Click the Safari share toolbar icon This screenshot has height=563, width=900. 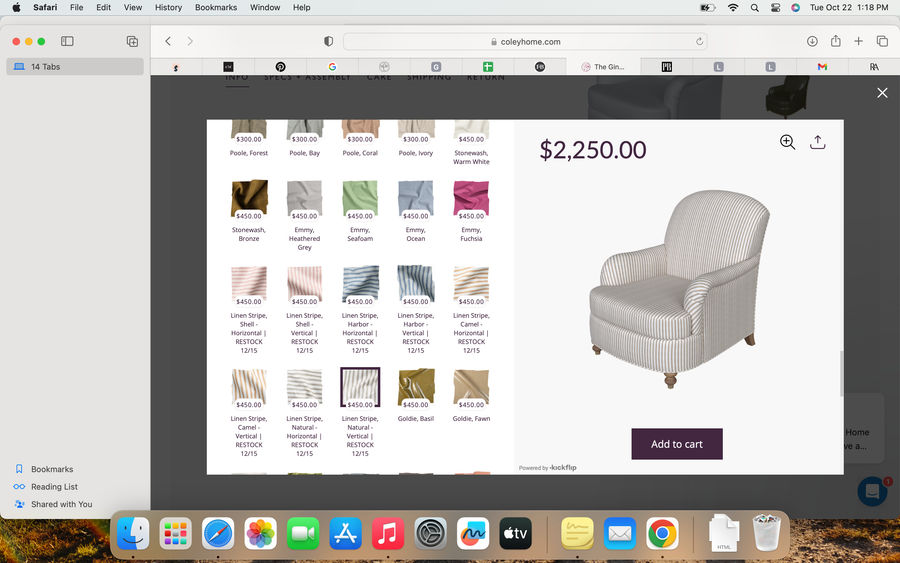835,41
